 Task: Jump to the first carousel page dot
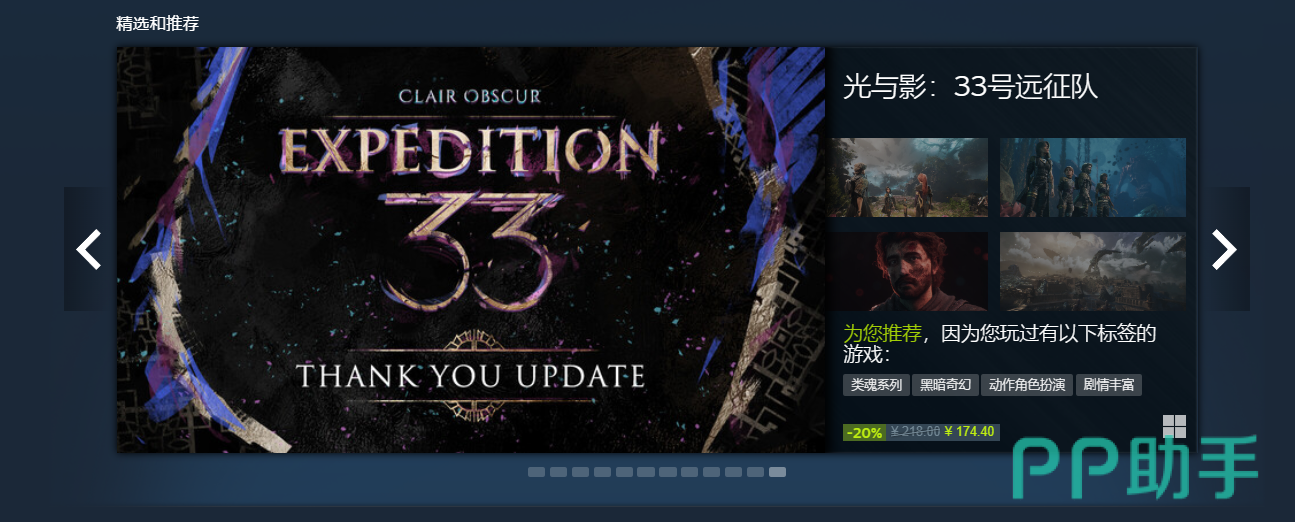536,472
